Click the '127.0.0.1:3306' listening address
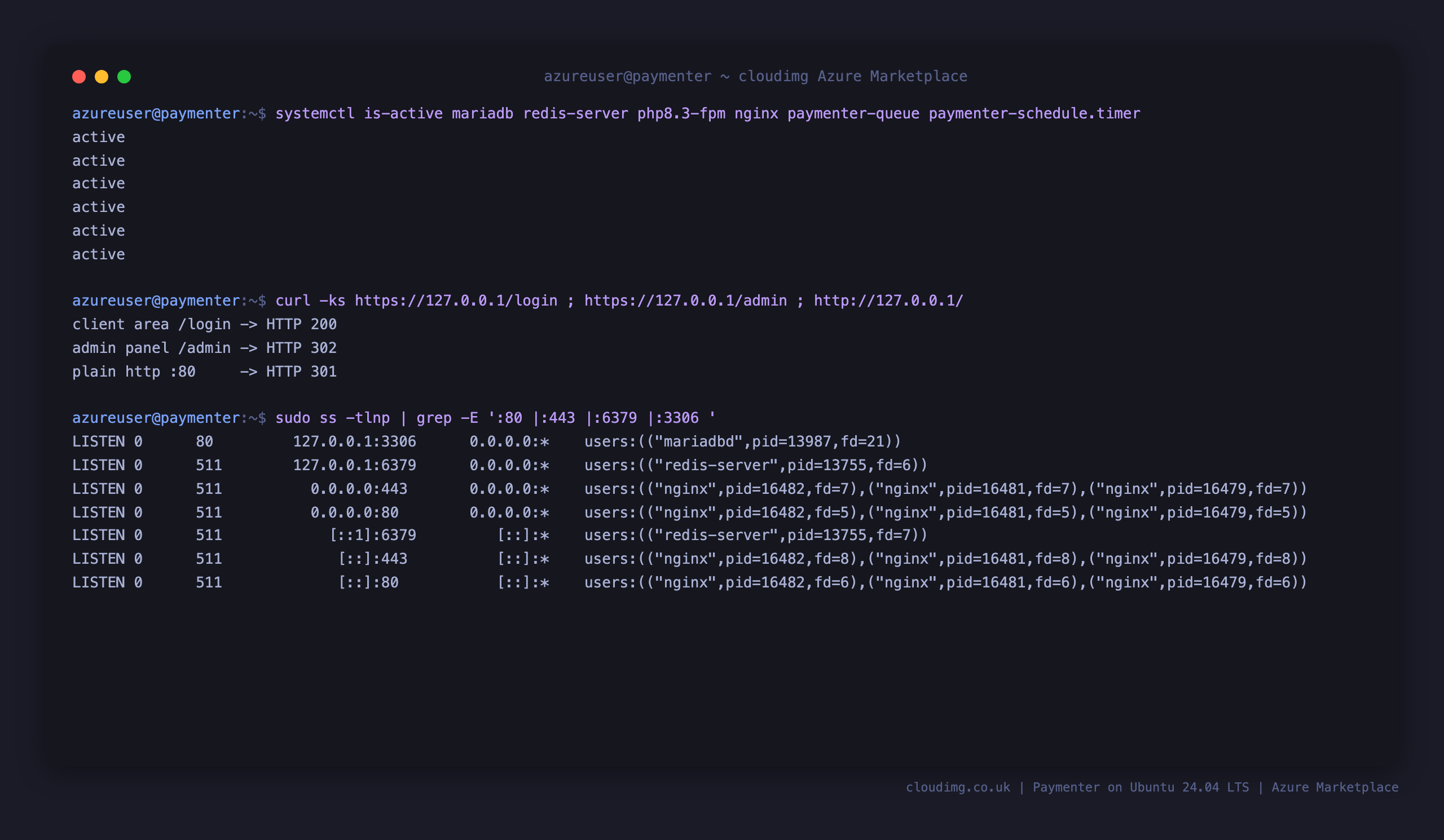 click(355, 441)
